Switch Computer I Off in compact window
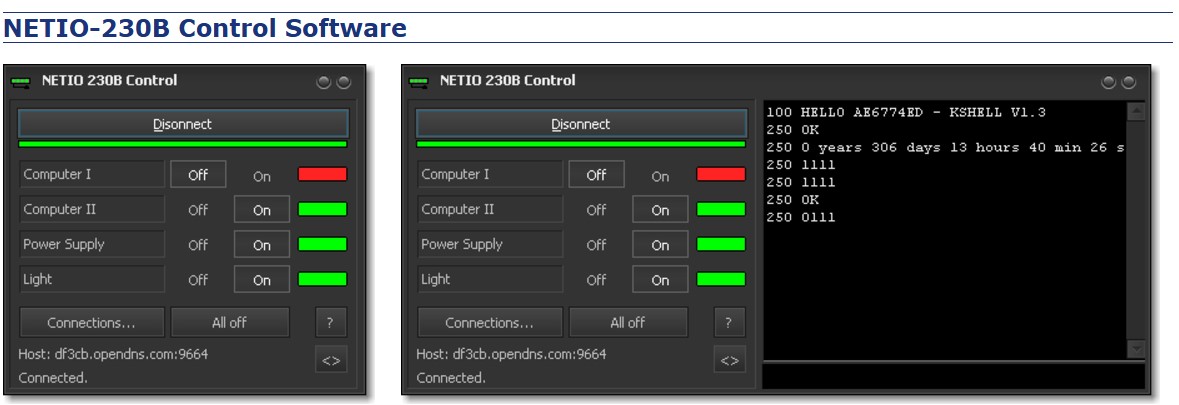This screenshot has height=405, width=1179. tap(198, 175)
